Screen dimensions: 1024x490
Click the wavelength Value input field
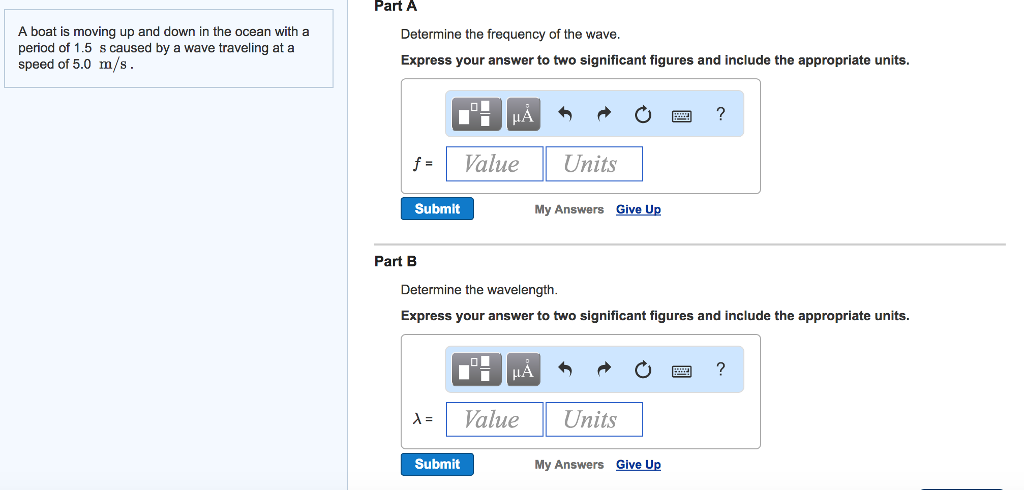tap(494, 419)
